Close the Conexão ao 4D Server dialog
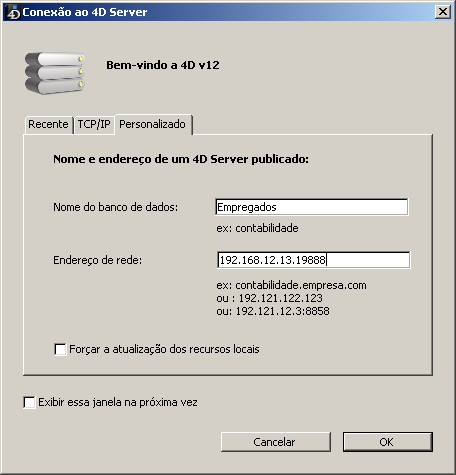The height and width of the screenshot is (475, 456). pos(443,12)
